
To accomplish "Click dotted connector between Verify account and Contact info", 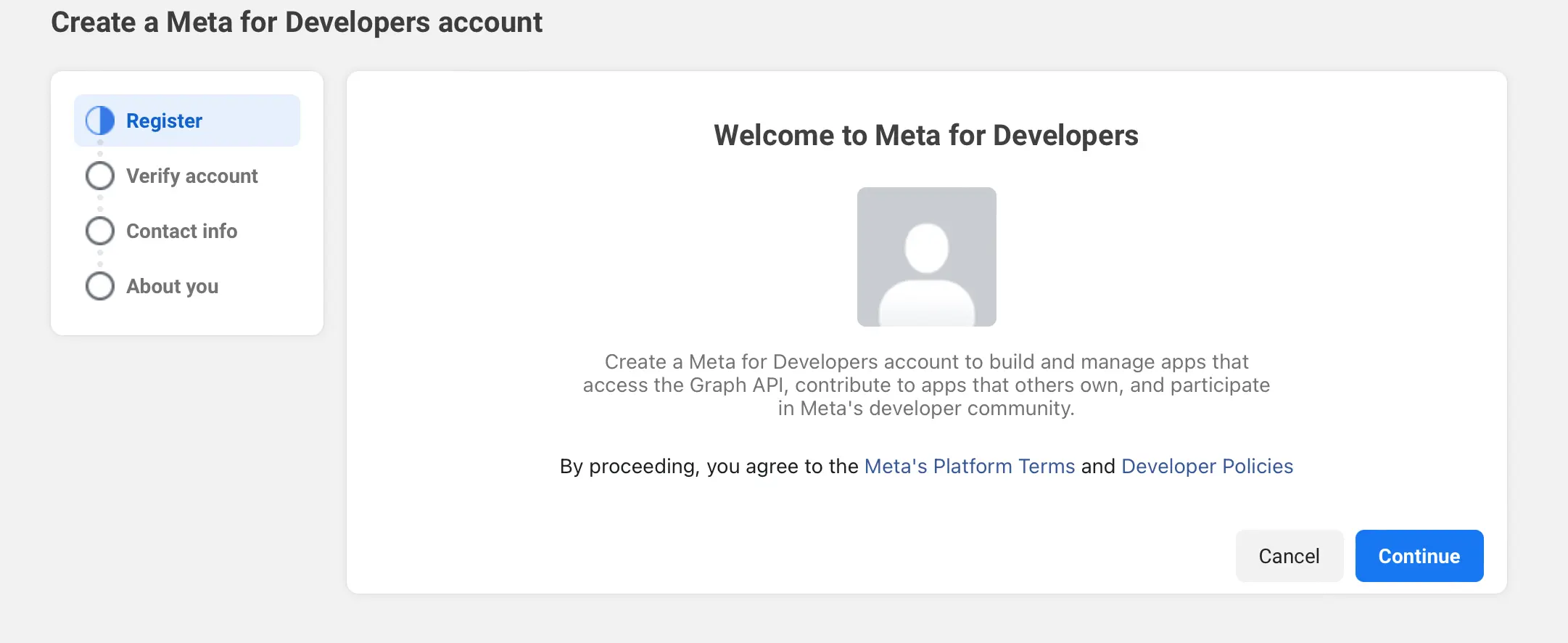I will (100, 203).
